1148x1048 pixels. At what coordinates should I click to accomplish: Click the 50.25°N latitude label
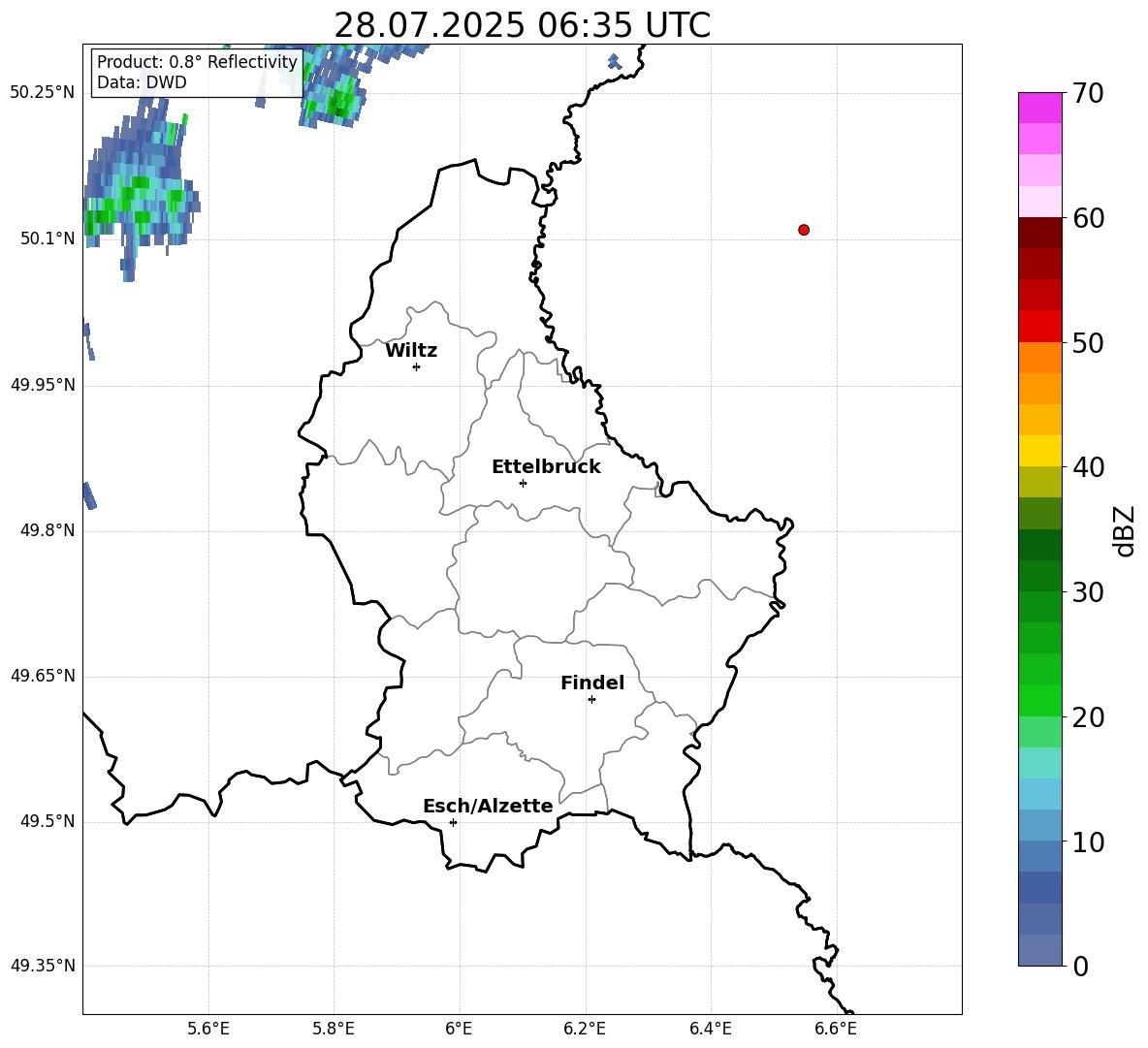[x=43, y=93]
